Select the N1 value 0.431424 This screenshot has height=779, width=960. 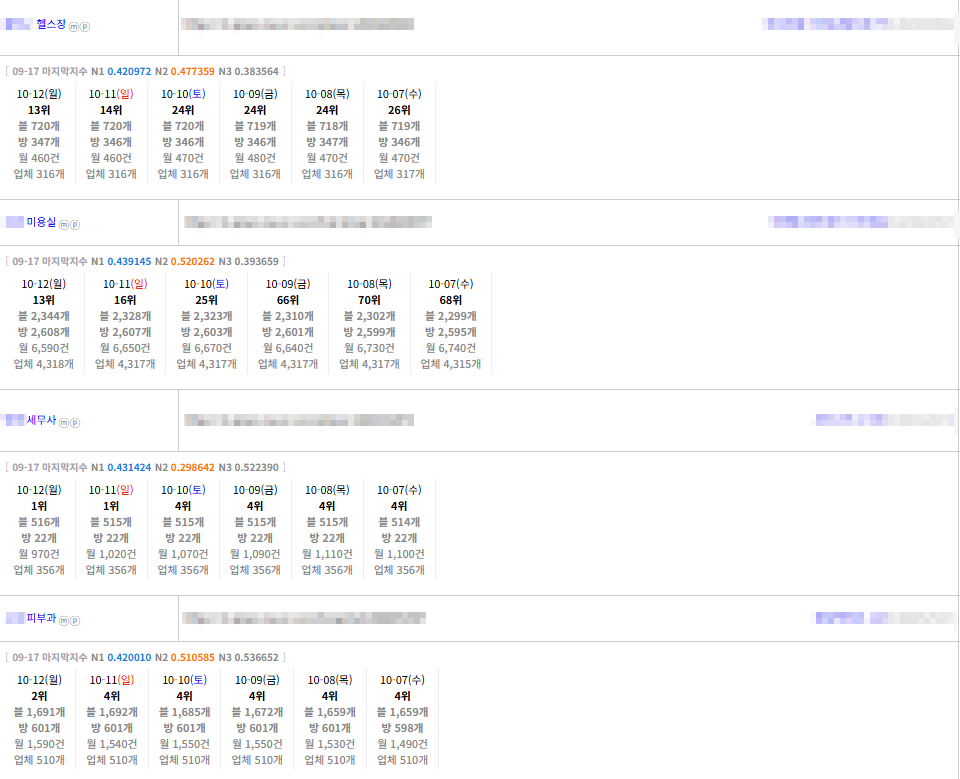129,467
